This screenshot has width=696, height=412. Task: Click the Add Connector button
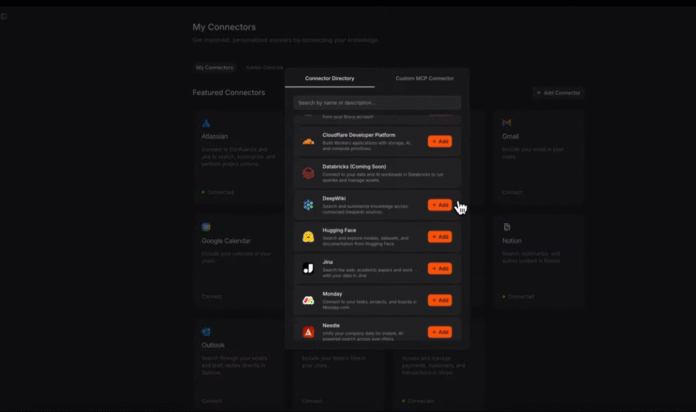(558, 93)
